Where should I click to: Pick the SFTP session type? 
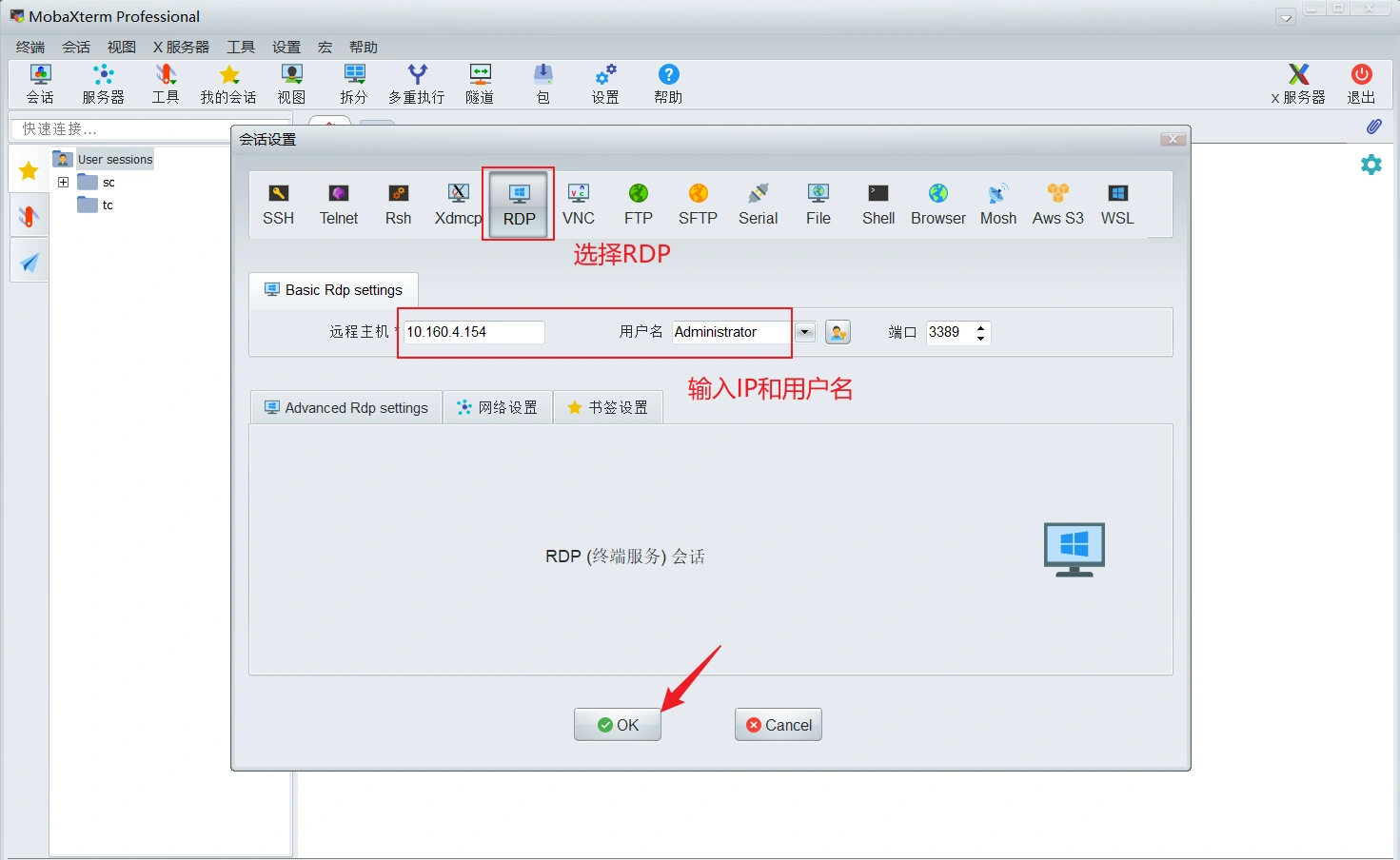[698, 205]
